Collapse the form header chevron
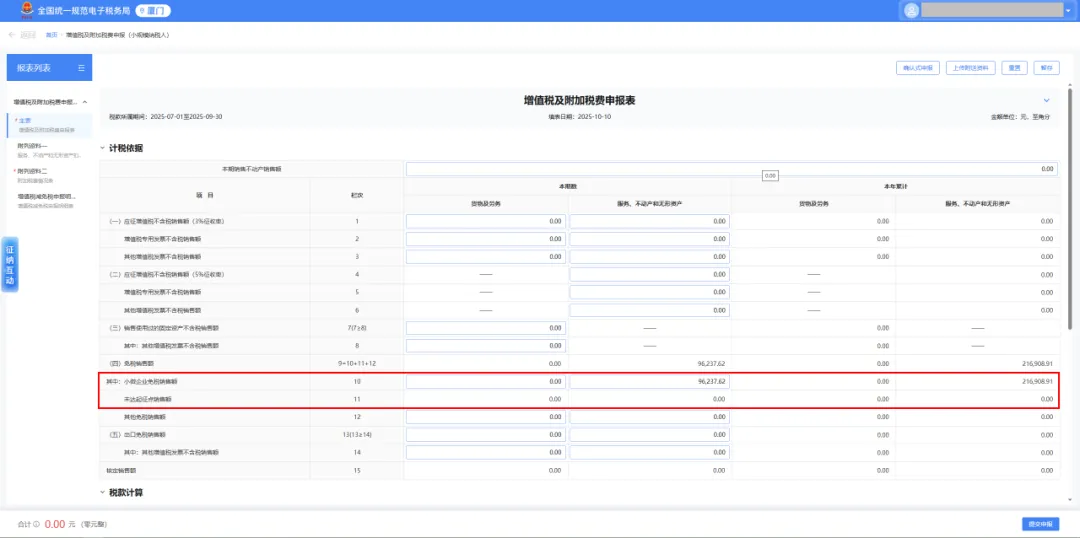 click(1047, 101)
